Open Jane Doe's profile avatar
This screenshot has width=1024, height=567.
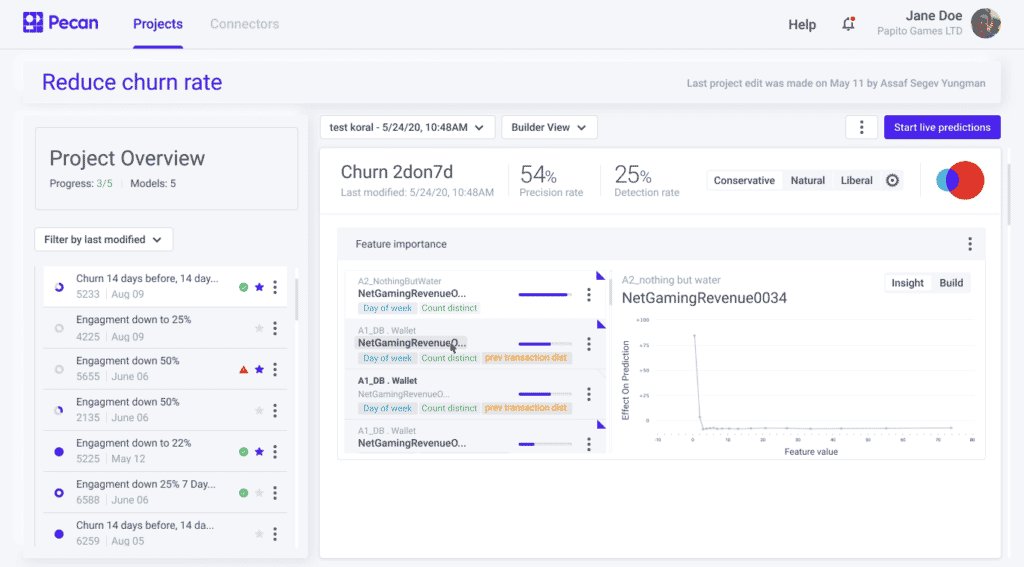coord(985,24)
